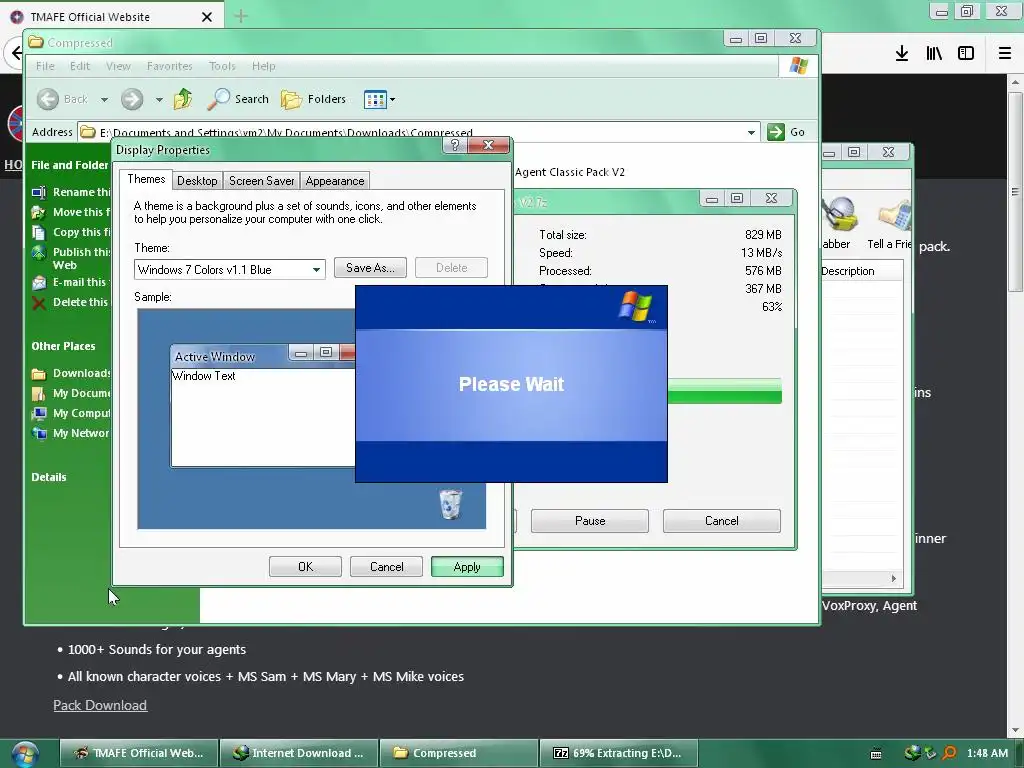Pause the 7-Zip extraction
Viewport: 1024px width, 768px height.
[590, 520]
